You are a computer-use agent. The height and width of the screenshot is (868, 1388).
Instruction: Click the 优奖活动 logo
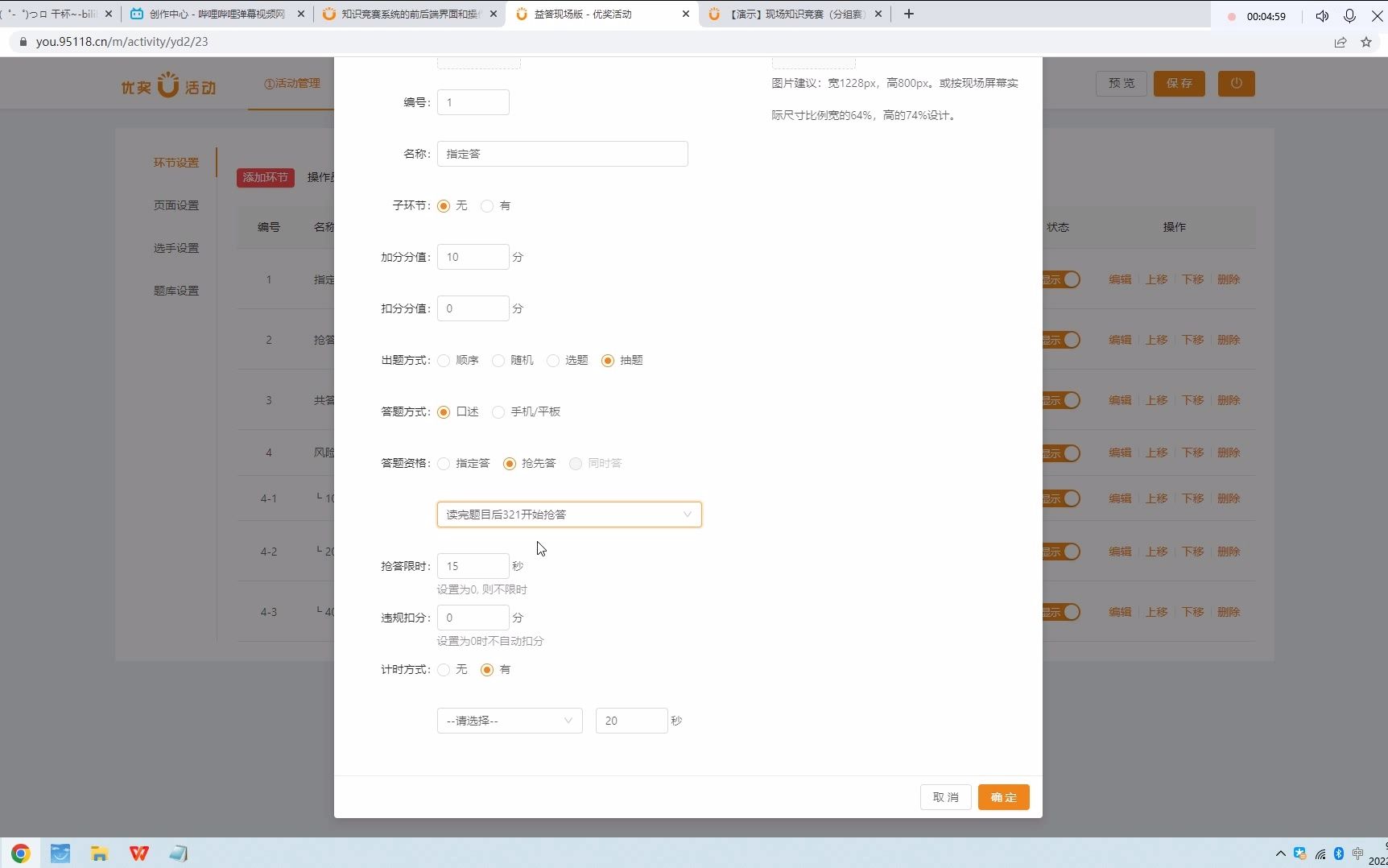168,85
